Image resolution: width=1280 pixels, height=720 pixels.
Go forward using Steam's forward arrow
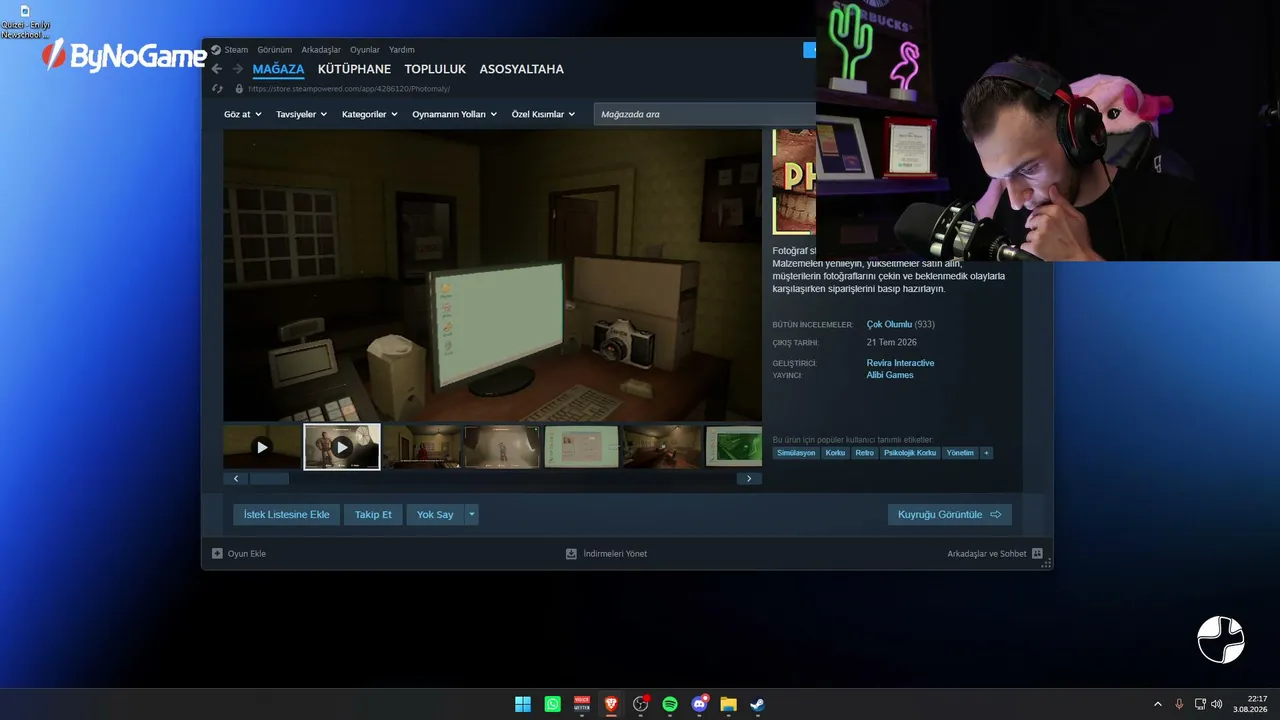[x=238, y=69]
